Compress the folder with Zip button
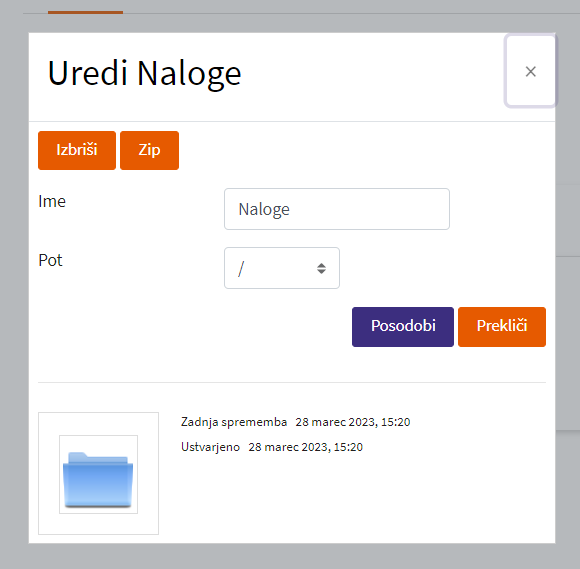 [x=149, y=150]
